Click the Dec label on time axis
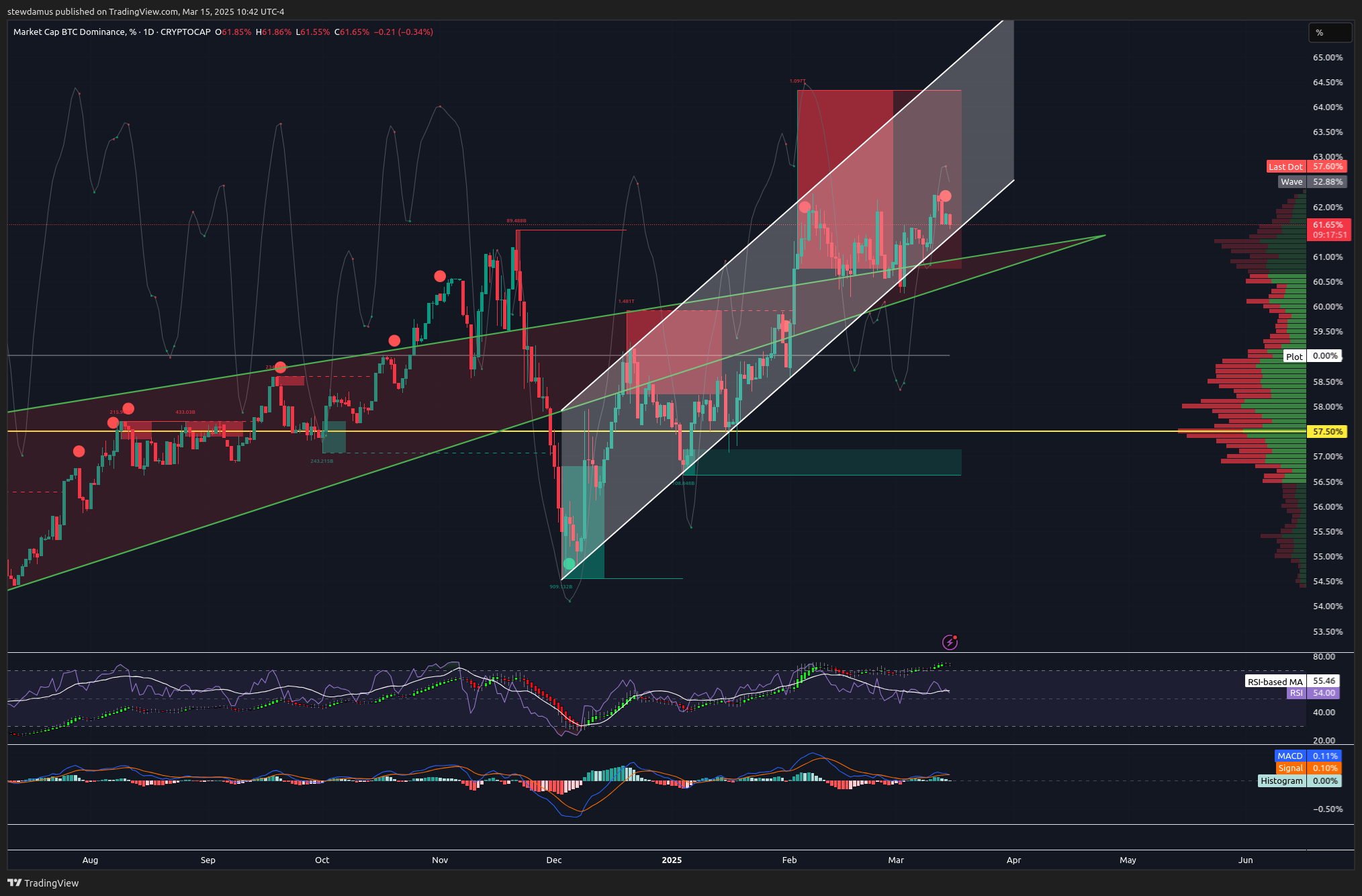1362x896 pixels. click(554, 860)
